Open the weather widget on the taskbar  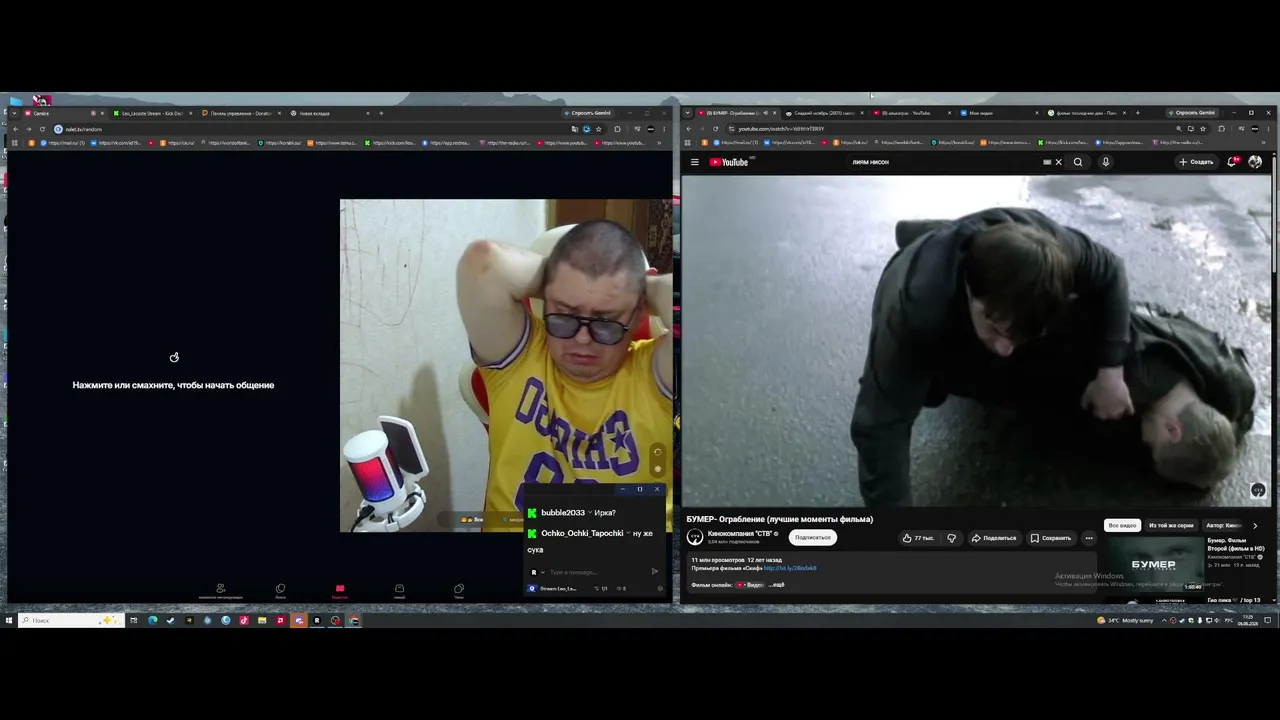pos(1125,620)
